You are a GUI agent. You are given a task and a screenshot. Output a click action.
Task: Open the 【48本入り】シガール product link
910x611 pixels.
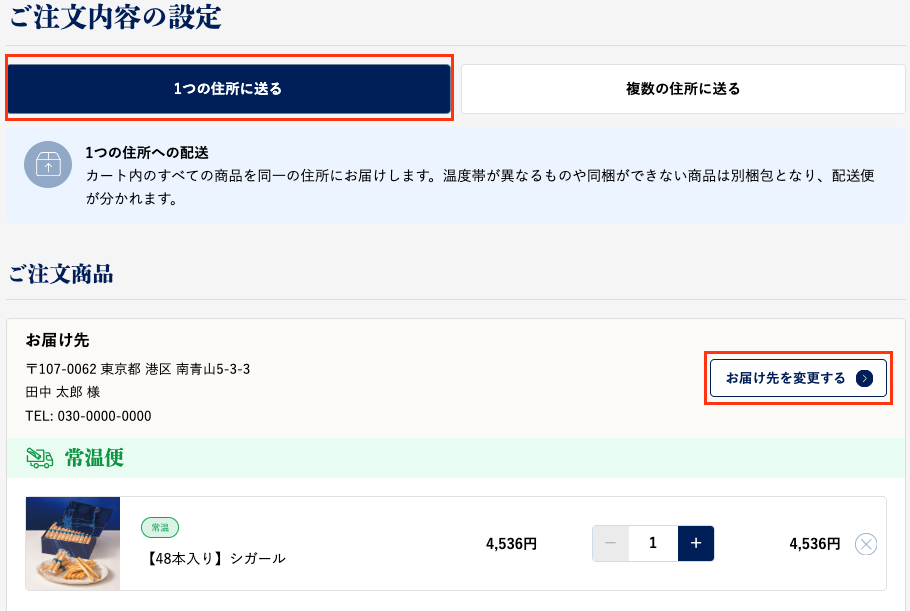pyautogui.click(x=216, y=558)
